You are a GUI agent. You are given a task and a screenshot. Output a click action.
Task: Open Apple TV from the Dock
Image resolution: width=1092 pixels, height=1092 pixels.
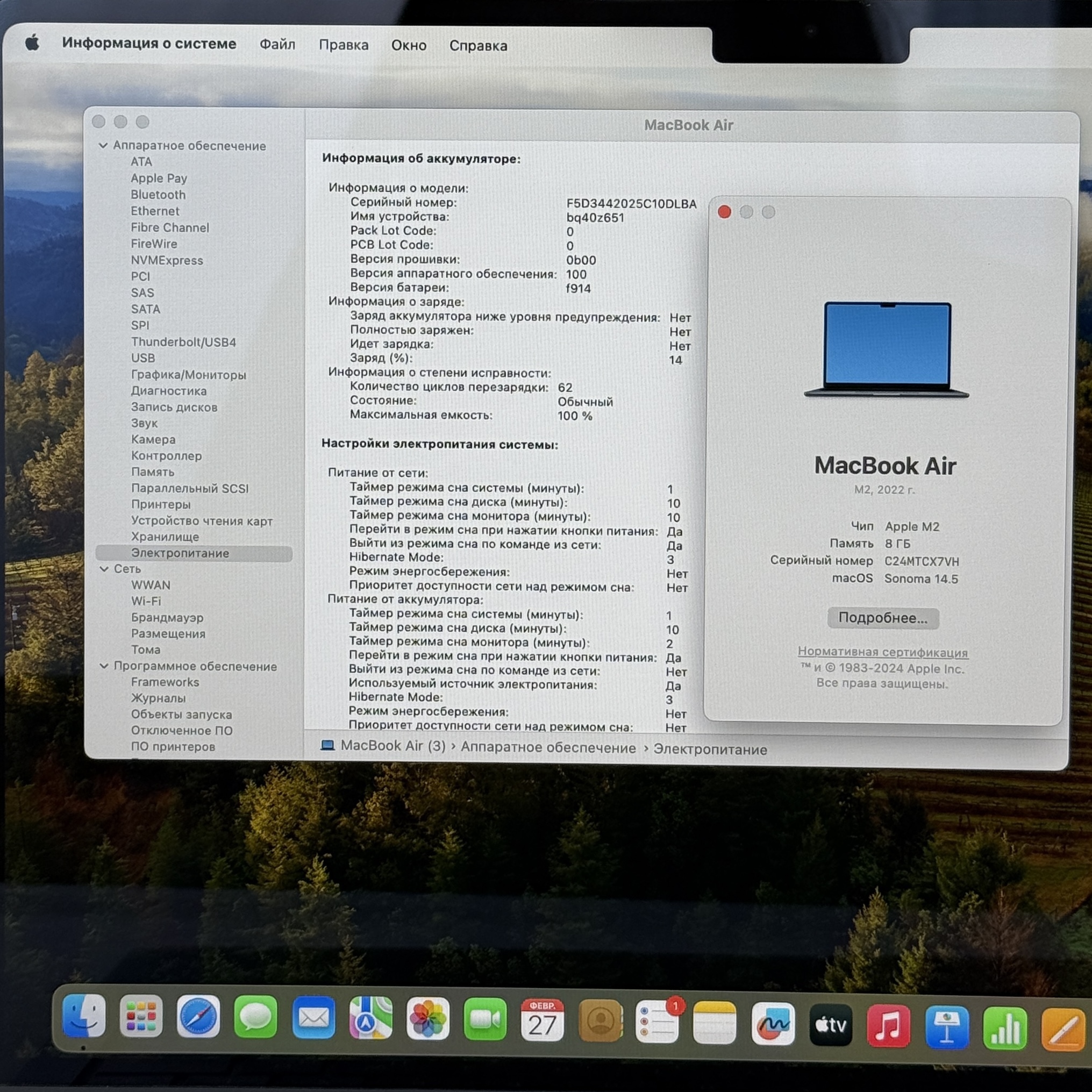(x=830, y=1025)
